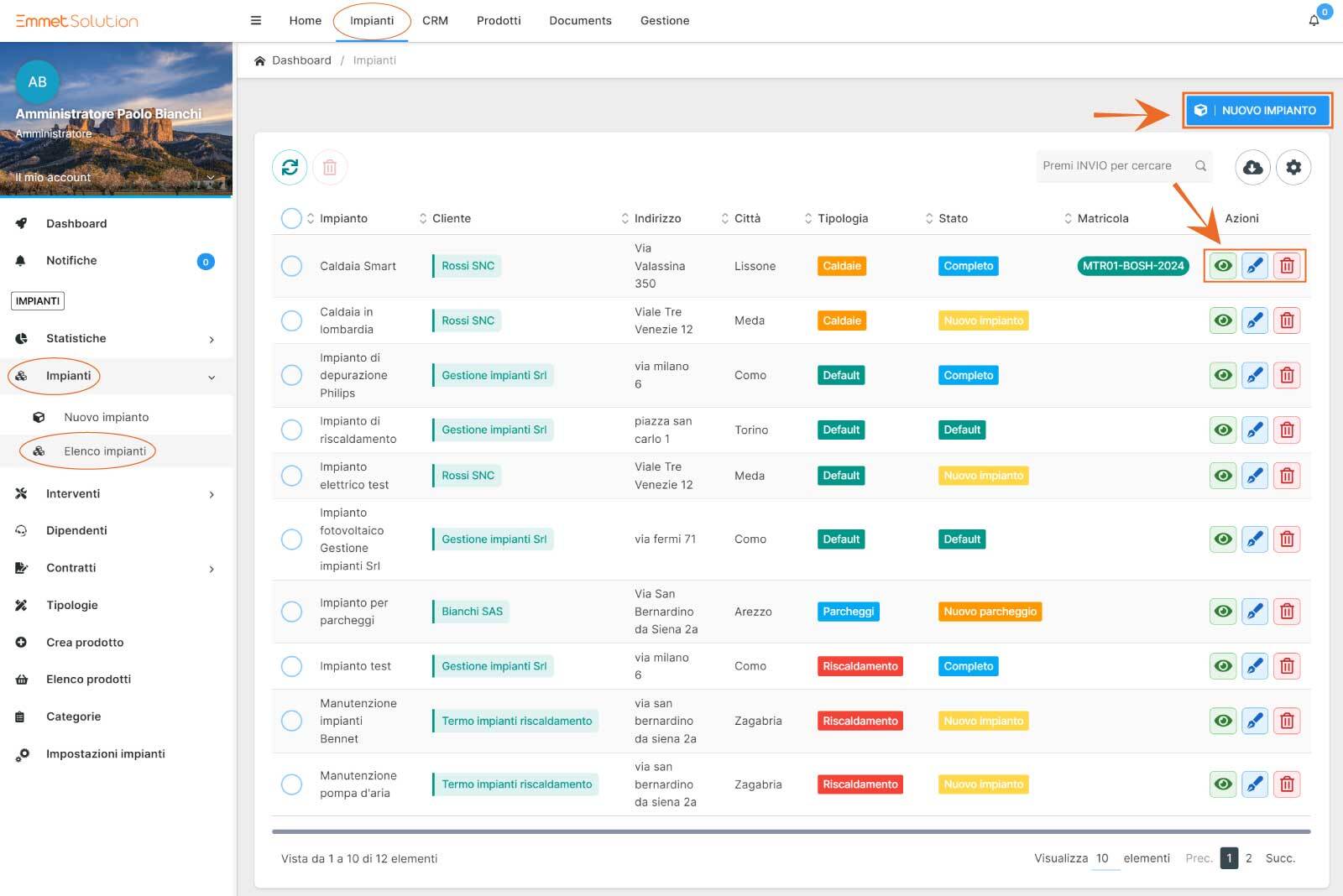The width and height of the screenshot is (1343, 896).
Task: Select the Caldaia Smart row checkbox
Action: 291,266
